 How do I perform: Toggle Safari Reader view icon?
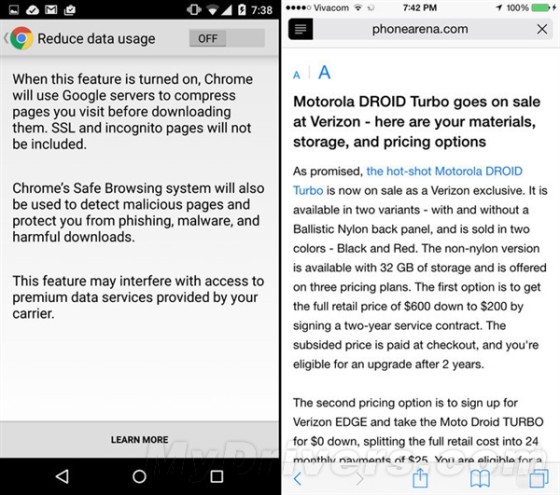pyautogui.click(x=300, y=29)
